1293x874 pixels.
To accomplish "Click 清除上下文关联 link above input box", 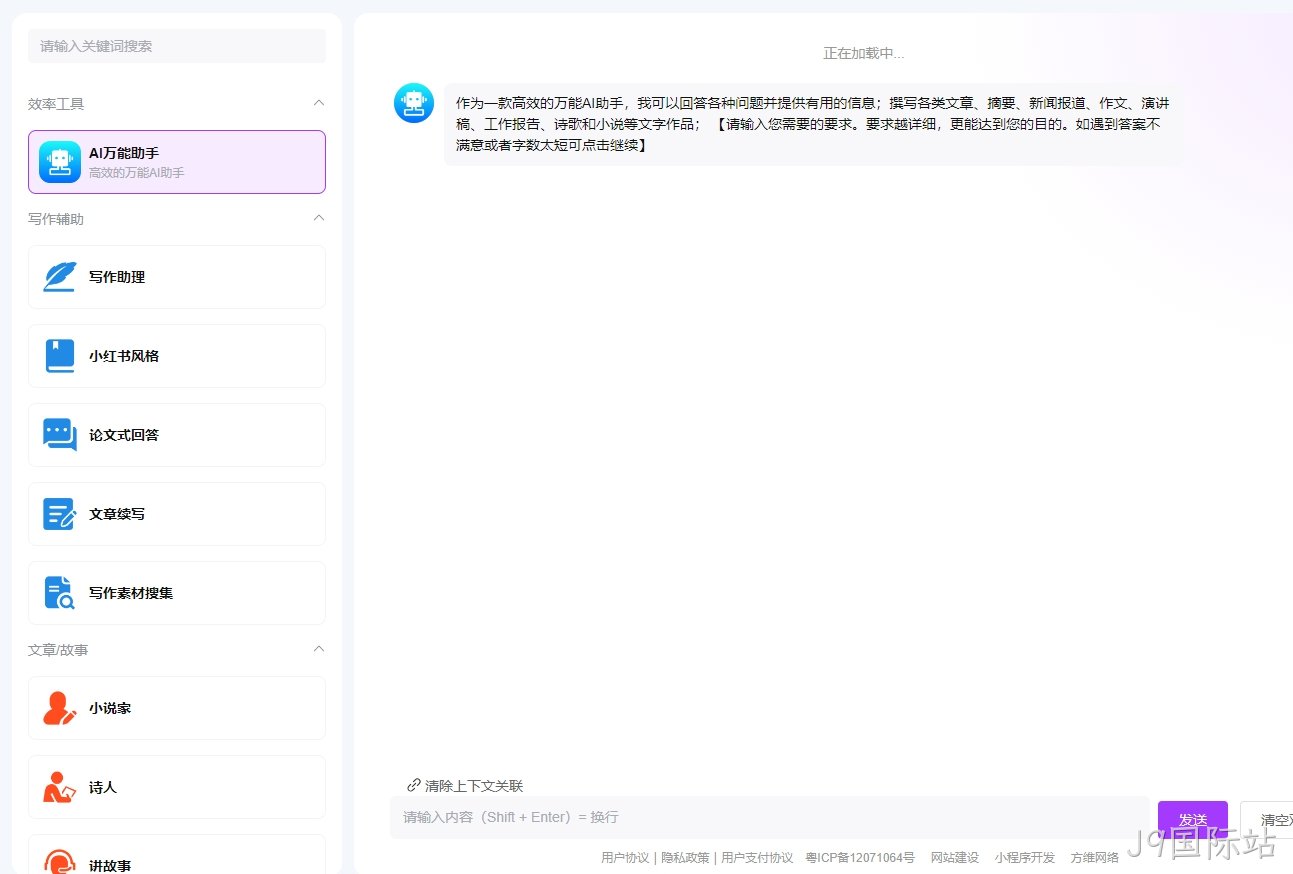I will pos(465,786).
